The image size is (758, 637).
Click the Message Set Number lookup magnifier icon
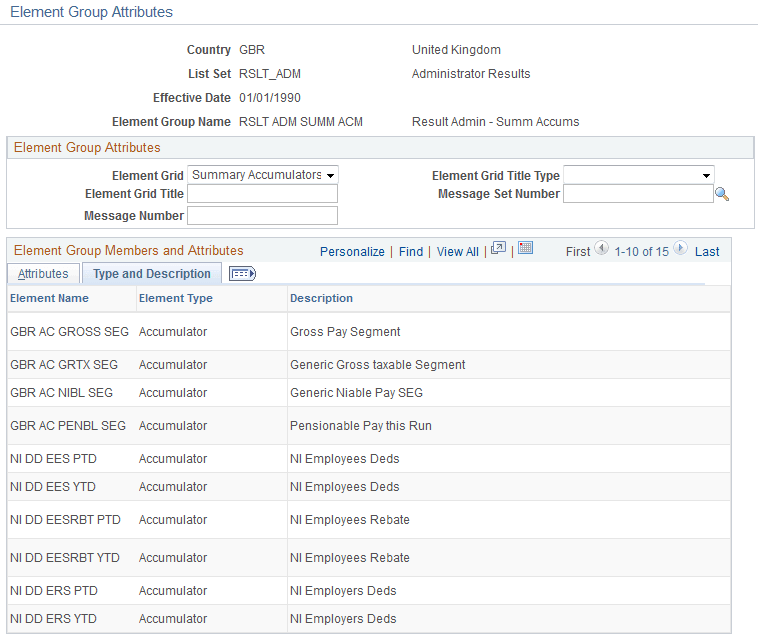[722, 194]
